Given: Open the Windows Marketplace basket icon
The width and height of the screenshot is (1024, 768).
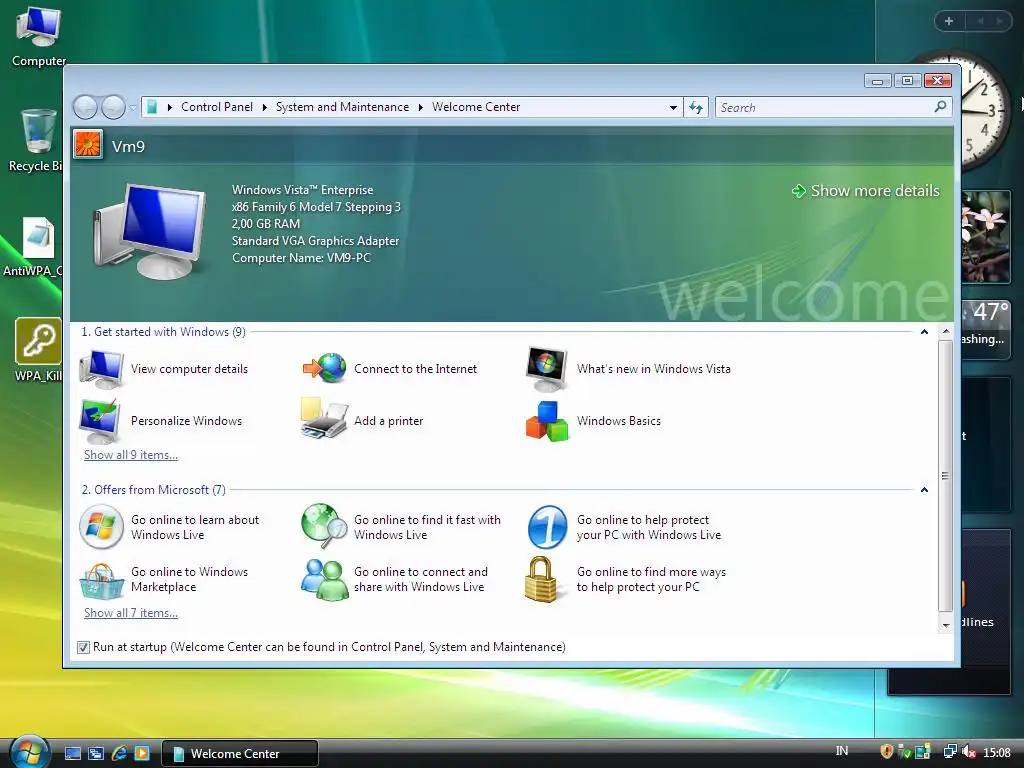Looking at the screenshot, I should [x=101, y=581].
